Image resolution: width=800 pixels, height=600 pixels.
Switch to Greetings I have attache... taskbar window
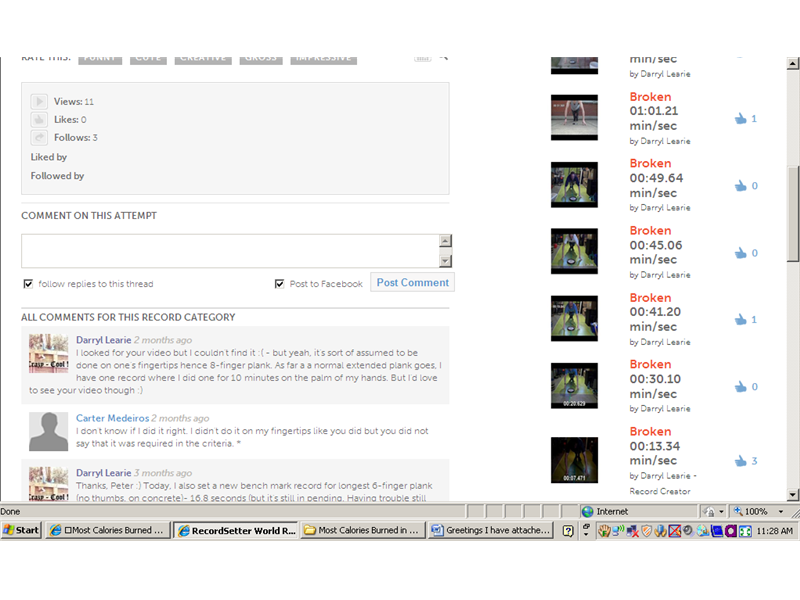click(x=491, y=531)
